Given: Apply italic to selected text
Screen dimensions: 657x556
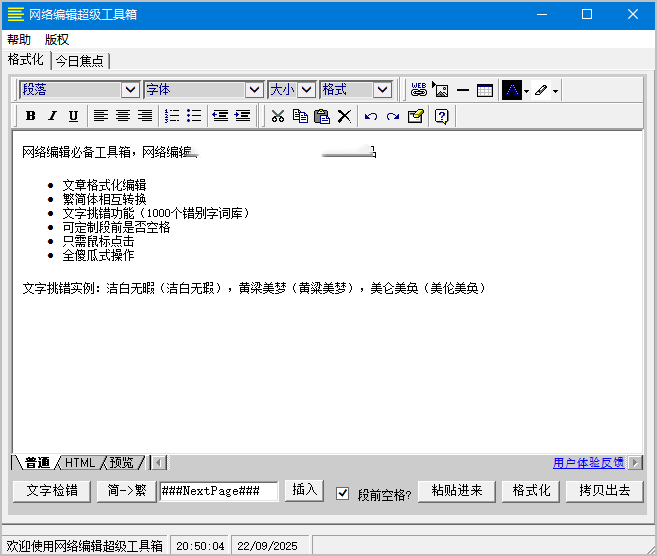Looking at the screenshot, I should coord(52,116).
